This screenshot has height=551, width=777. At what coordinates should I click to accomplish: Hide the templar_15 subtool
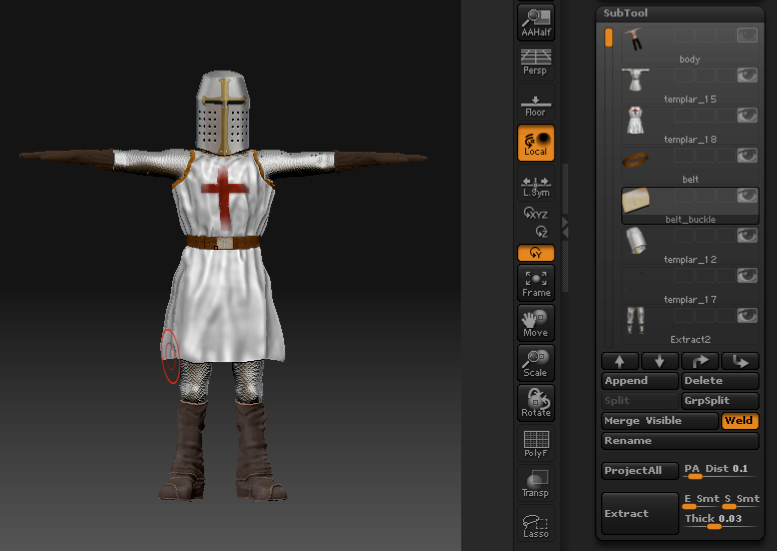point(747,75)
